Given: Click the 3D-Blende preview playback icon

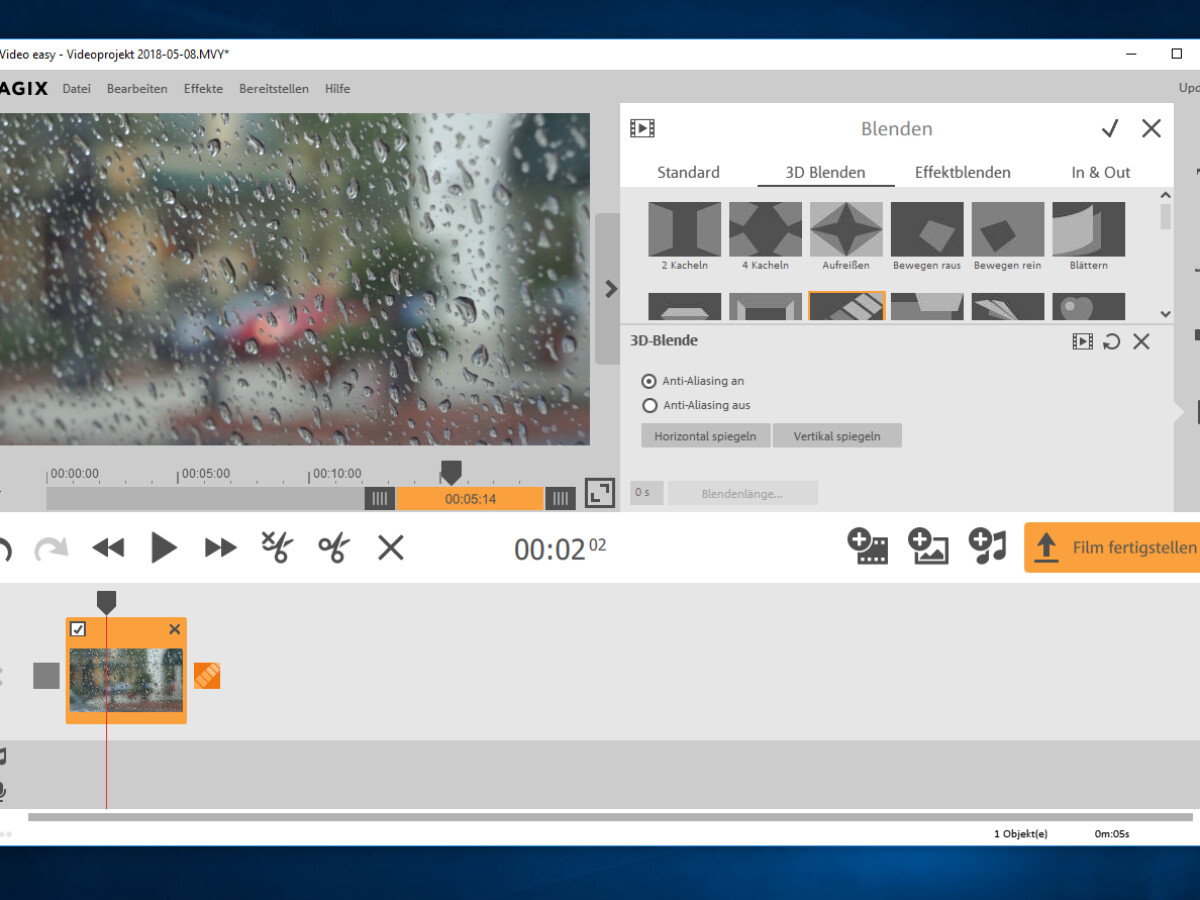Looking at the screenshot, I should [x=1082, y=341].
